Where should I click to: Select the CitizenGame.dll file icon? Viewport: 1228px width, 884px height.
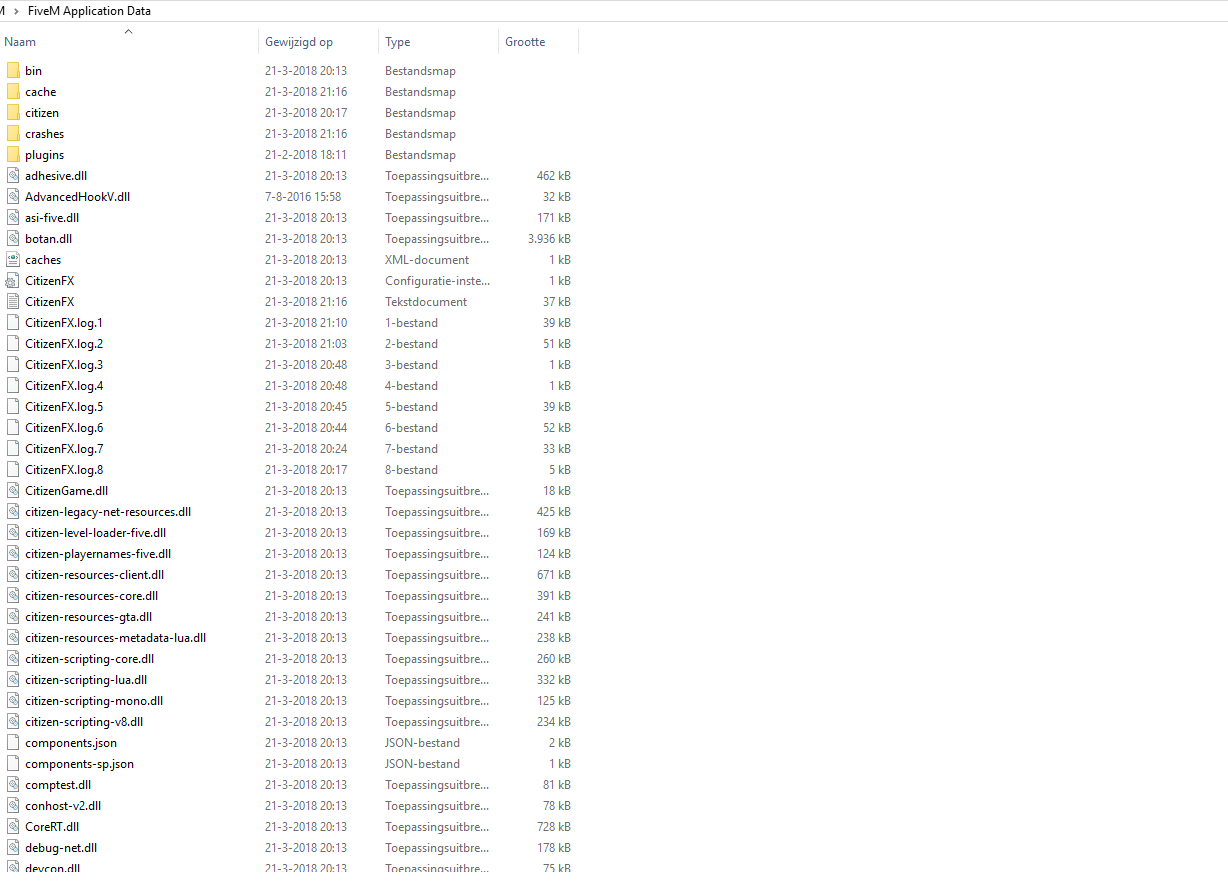point(13,490)
